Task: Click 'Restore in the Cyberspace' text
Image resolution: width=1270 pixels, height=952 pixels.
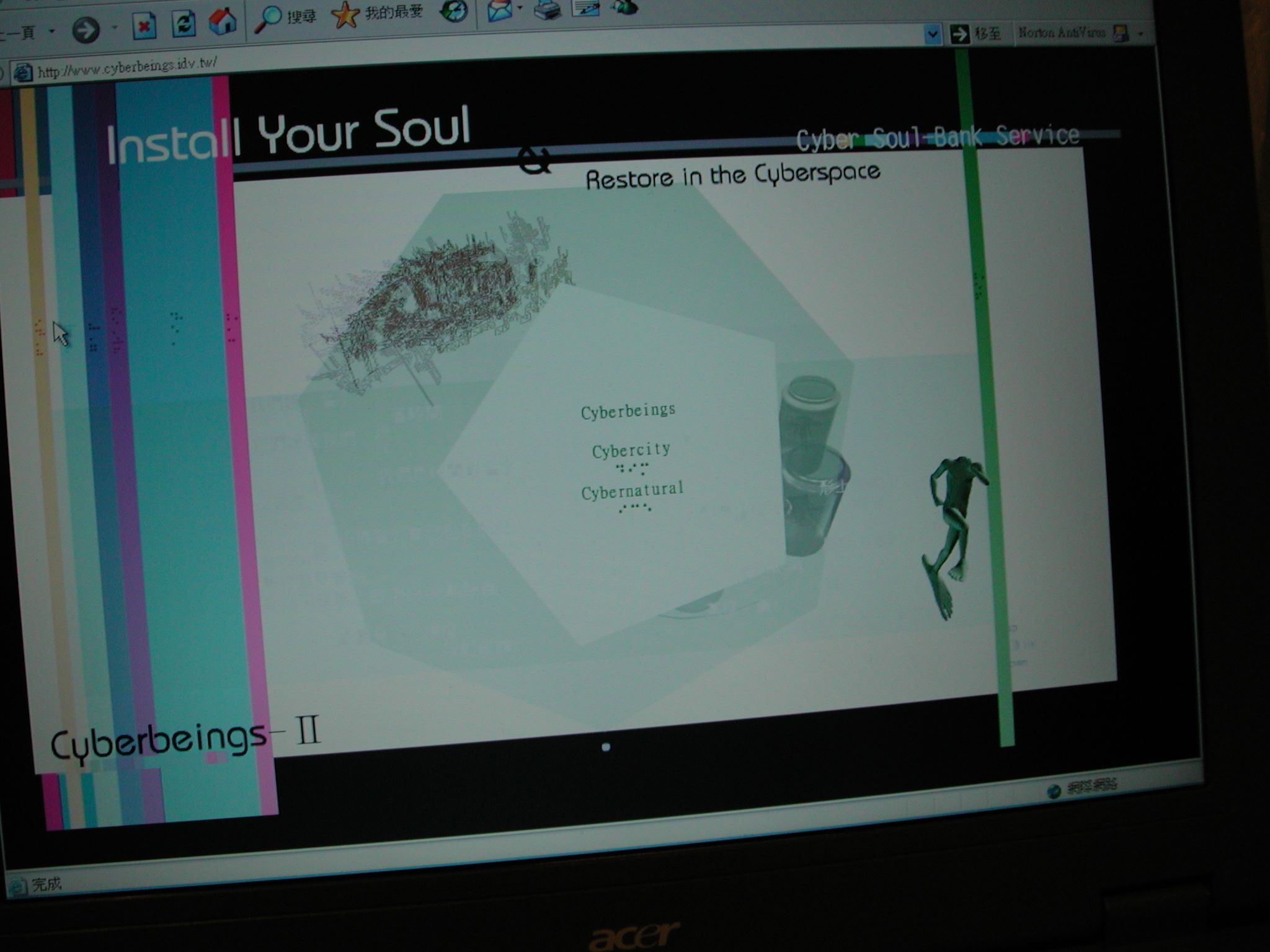Action: pos(733,175)
